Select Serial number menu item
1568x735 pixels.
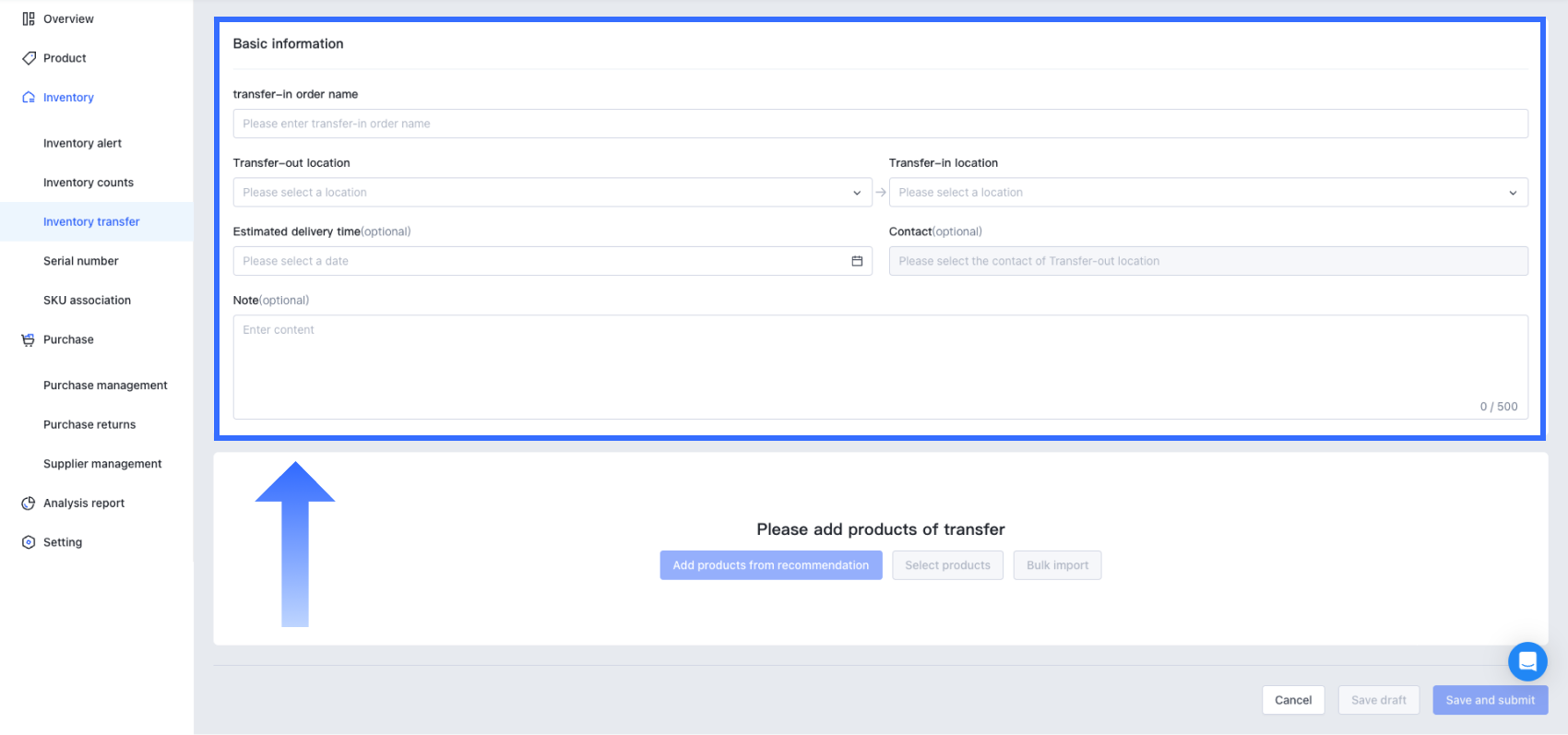click(81, 261)
